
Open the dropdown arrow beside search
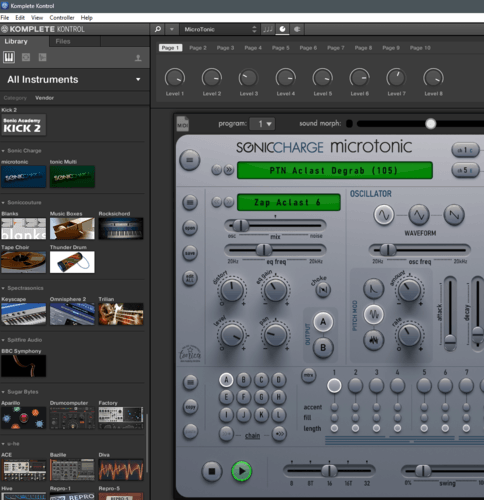172,29
